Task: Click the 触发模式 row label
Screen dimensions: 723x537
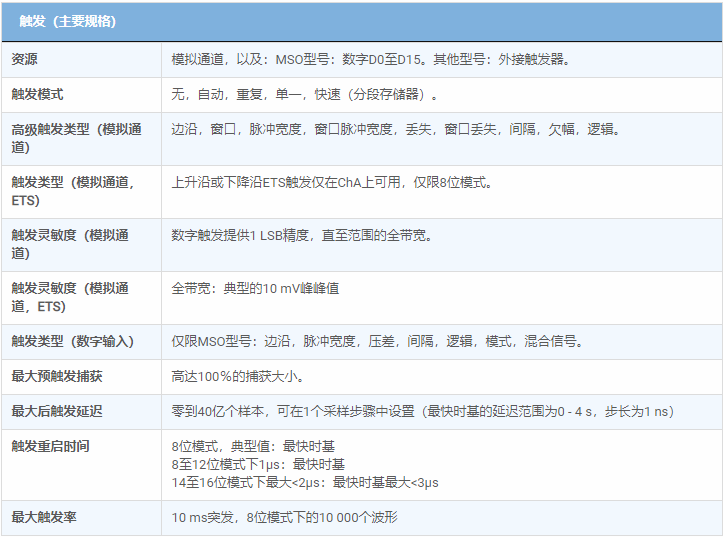Action: [37, 94]
